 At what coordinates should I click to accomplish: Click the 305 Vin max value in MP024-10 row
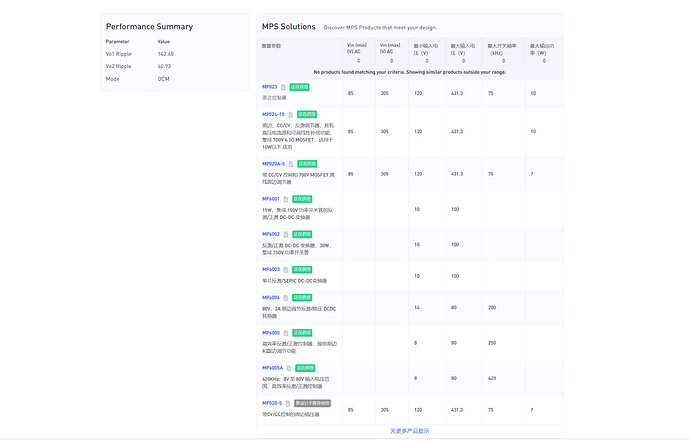pos(385,132)
